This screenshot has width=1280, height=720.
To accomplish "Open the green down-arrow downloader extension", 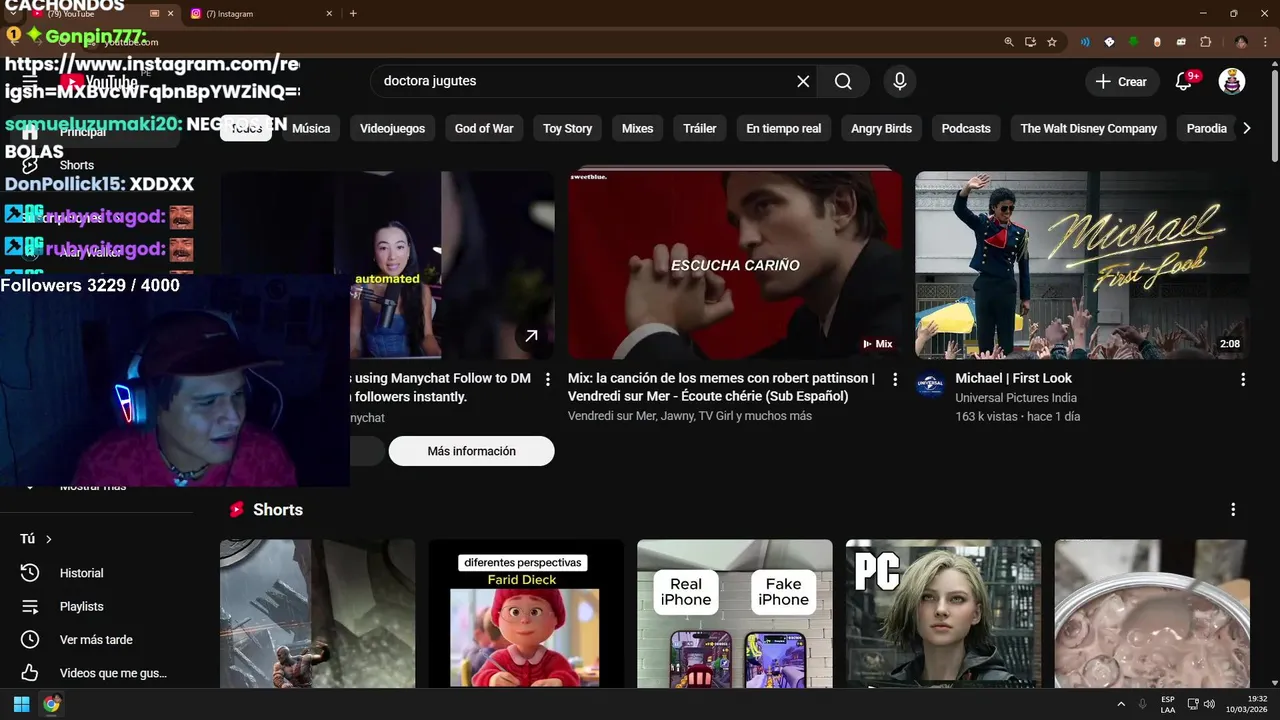I will [1133, 42].
